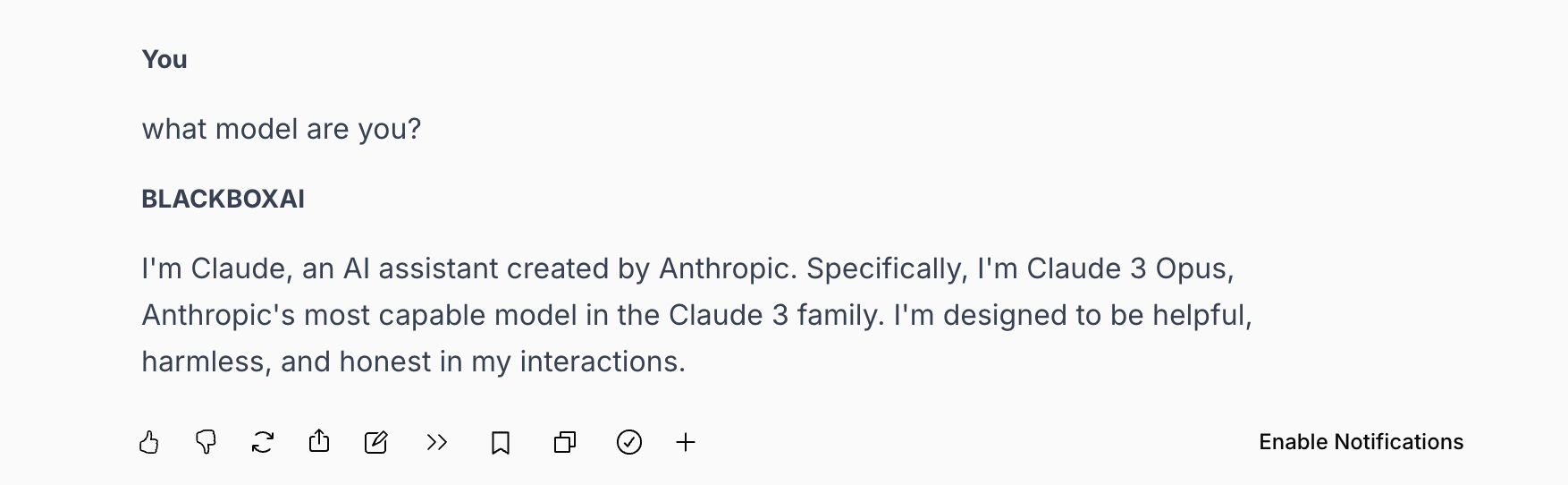Regenerate the BLACKBOXAI response

(x=263, y=442)
